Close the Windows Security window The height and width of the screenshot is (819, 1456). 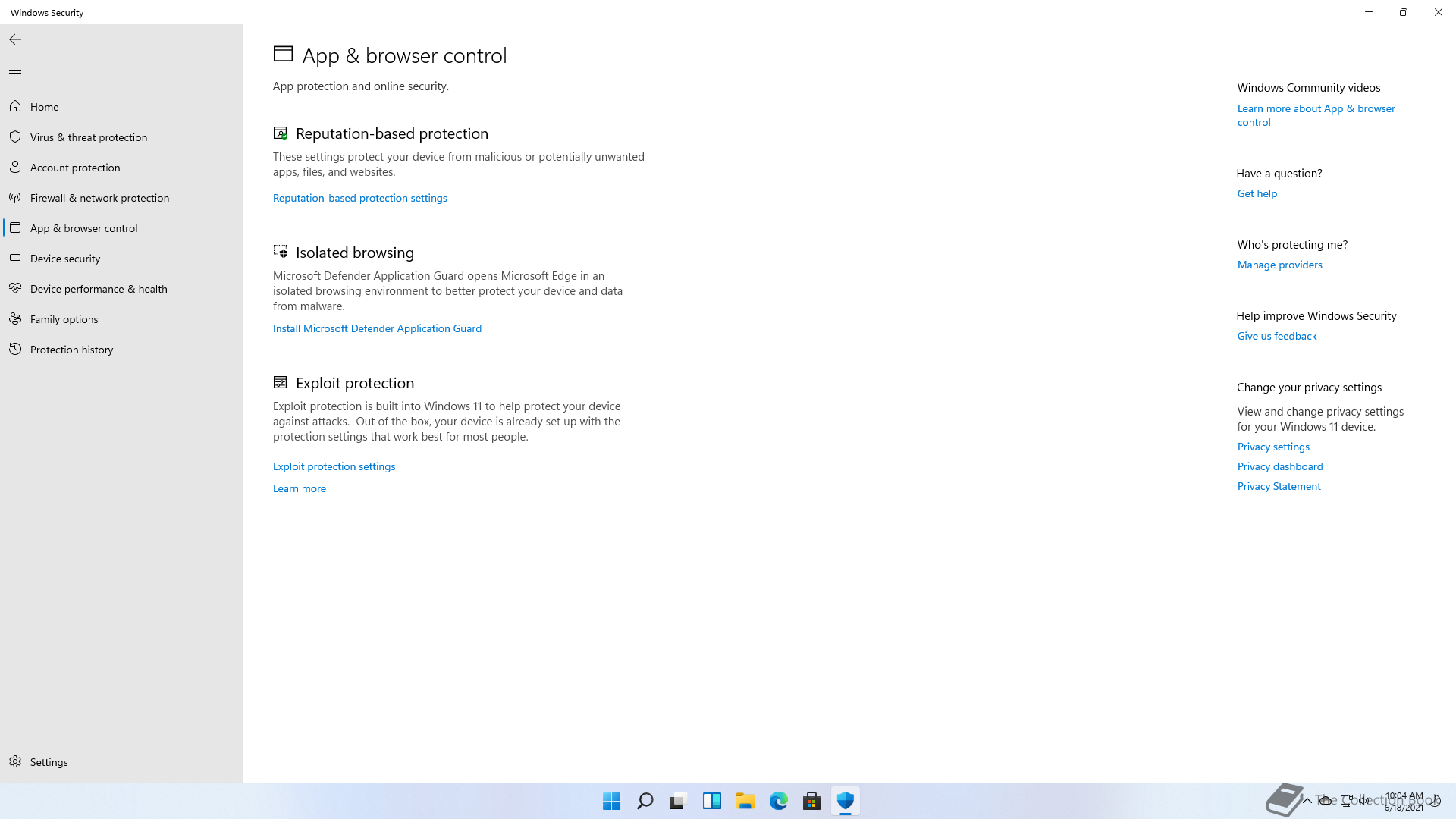pyautogui.click(x=1439, y=12)
